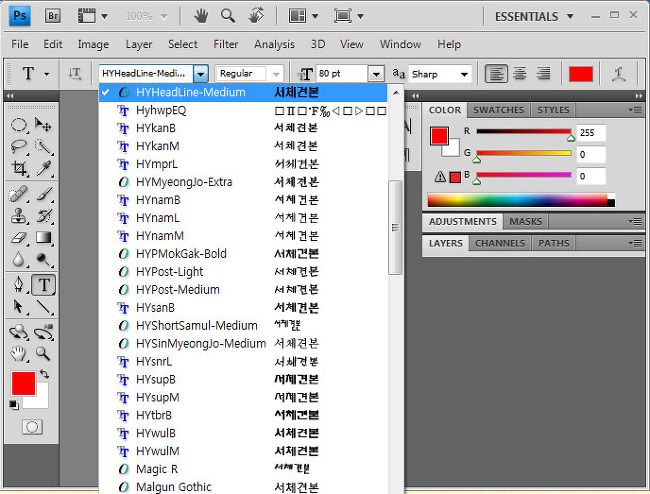Choose the Malgun Gothic font
Viewport: 650px width, 494px height.
click(x=243, y=487)
